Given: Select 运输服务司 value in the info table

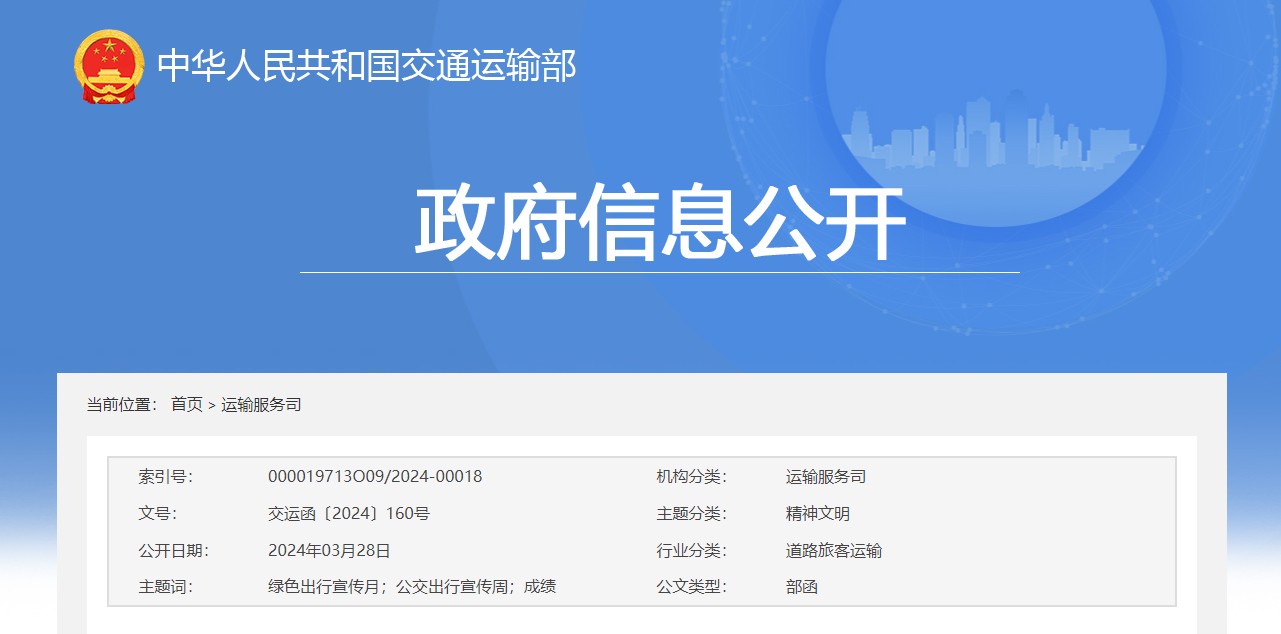Looking at the screenshot, I should [826, 476].
